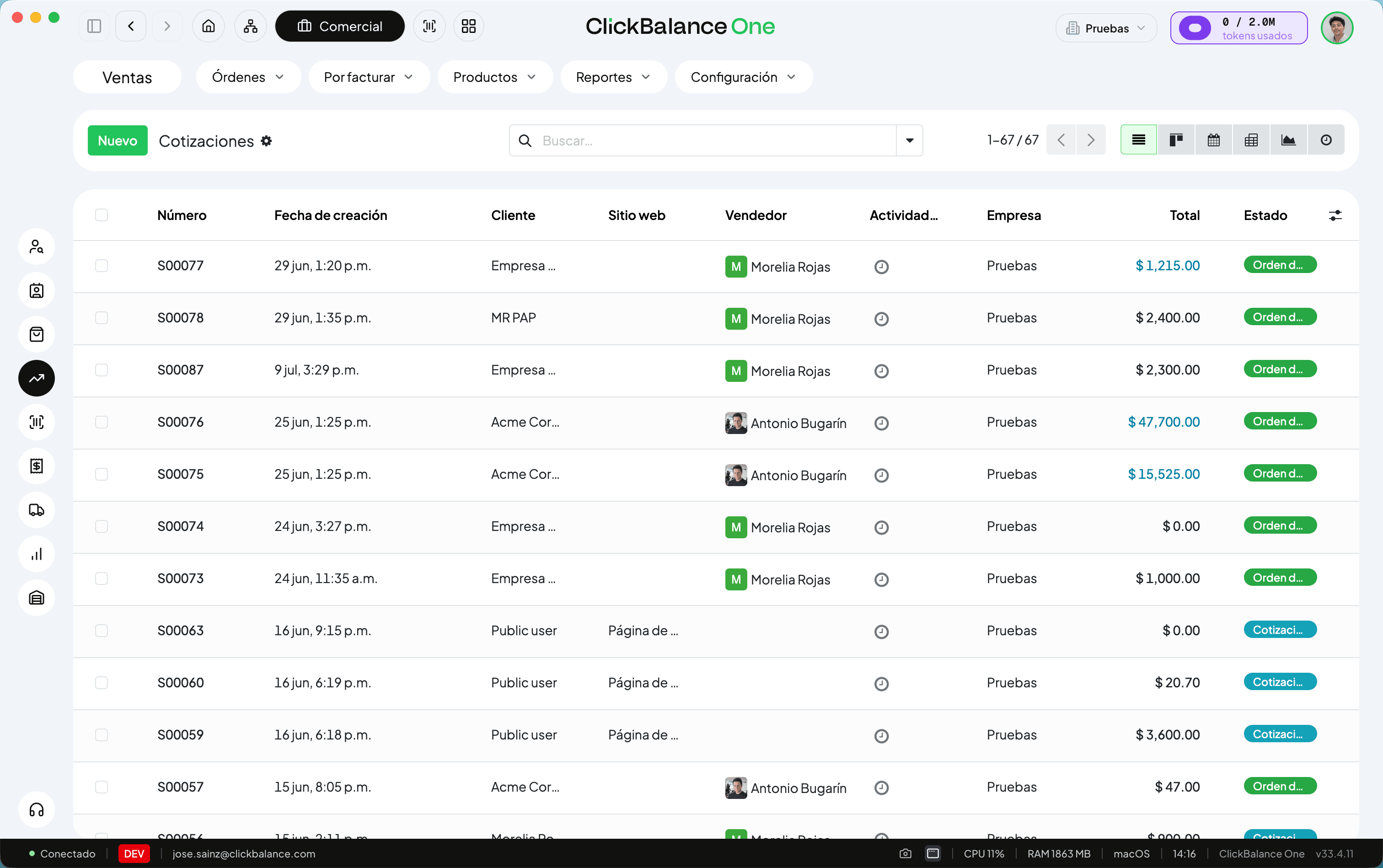Viewport: 1383px width, 868px height.
Task: Open the home icon
Action: coord(209,27)
